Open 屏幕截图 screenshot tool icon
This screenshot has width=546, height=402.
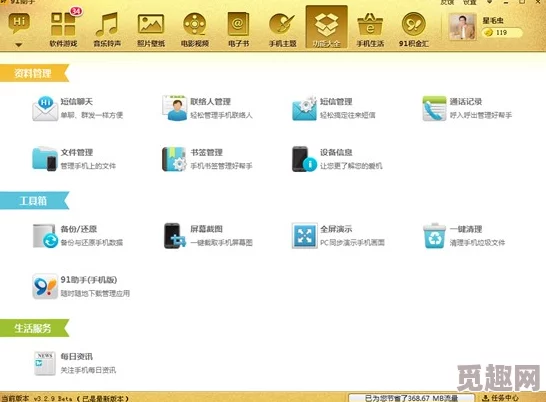click(175, 236)
